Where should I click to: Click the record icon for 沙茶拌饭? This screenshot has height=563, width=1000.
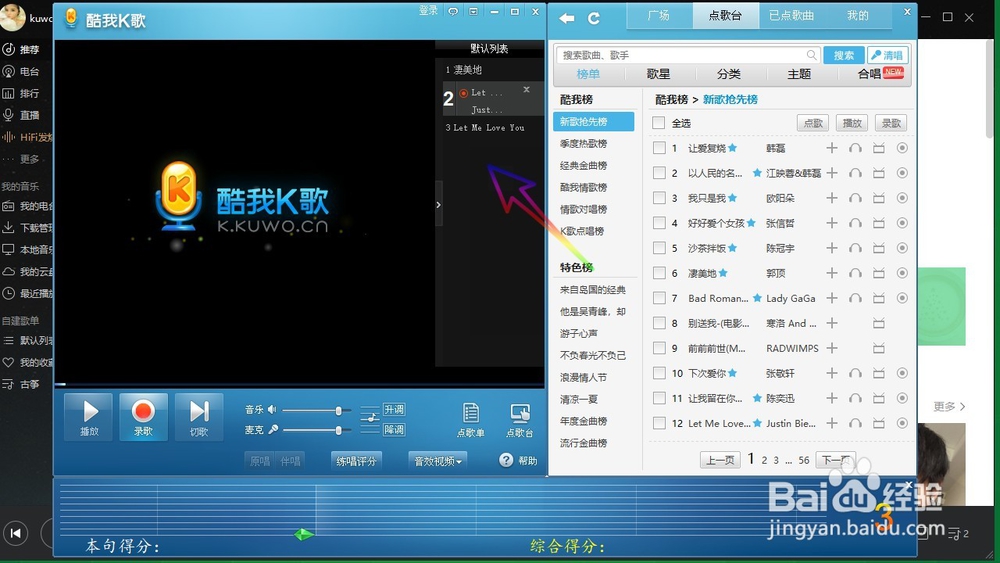click(x=902, y=248)
